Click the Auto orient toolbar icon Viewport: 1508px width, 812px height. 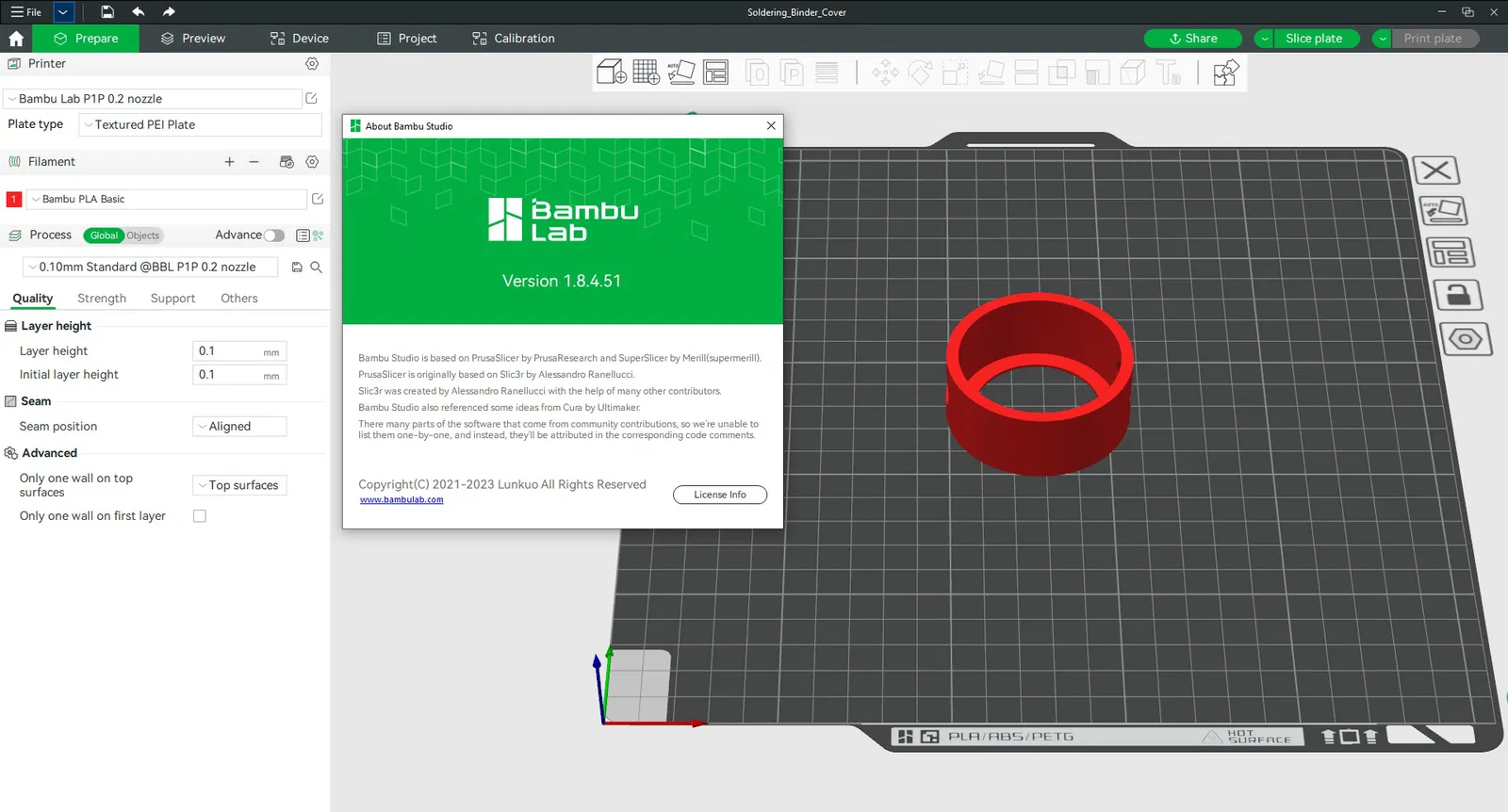click(x=680, y=73)
